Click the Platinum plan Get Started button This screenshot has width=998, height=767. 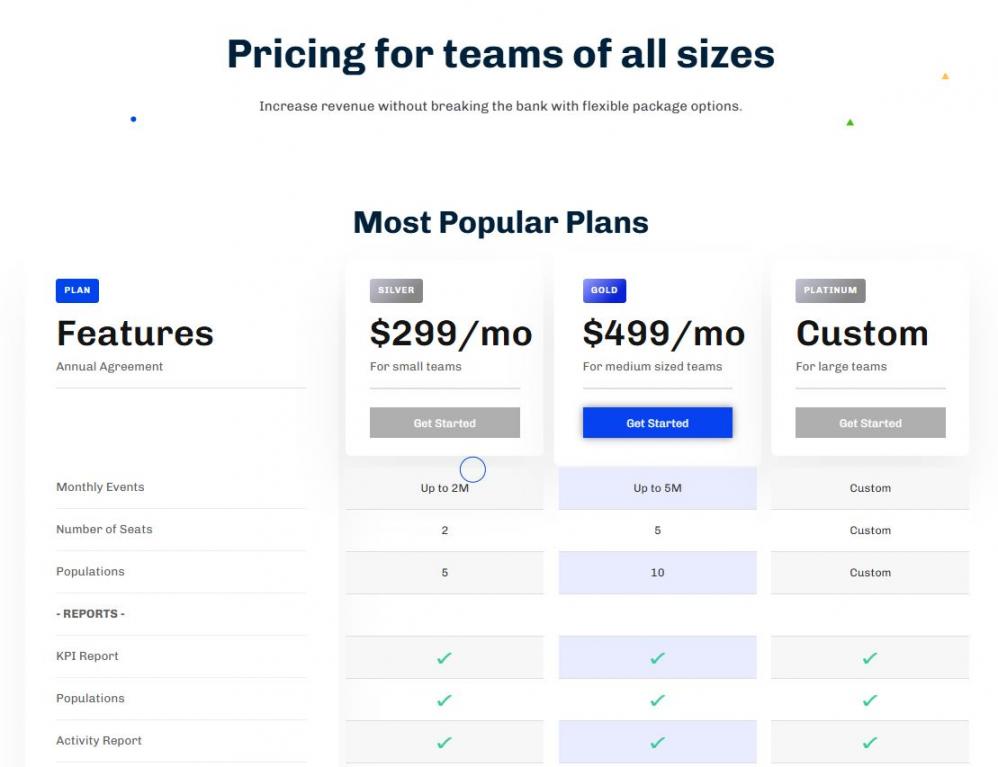coord(870,423)
